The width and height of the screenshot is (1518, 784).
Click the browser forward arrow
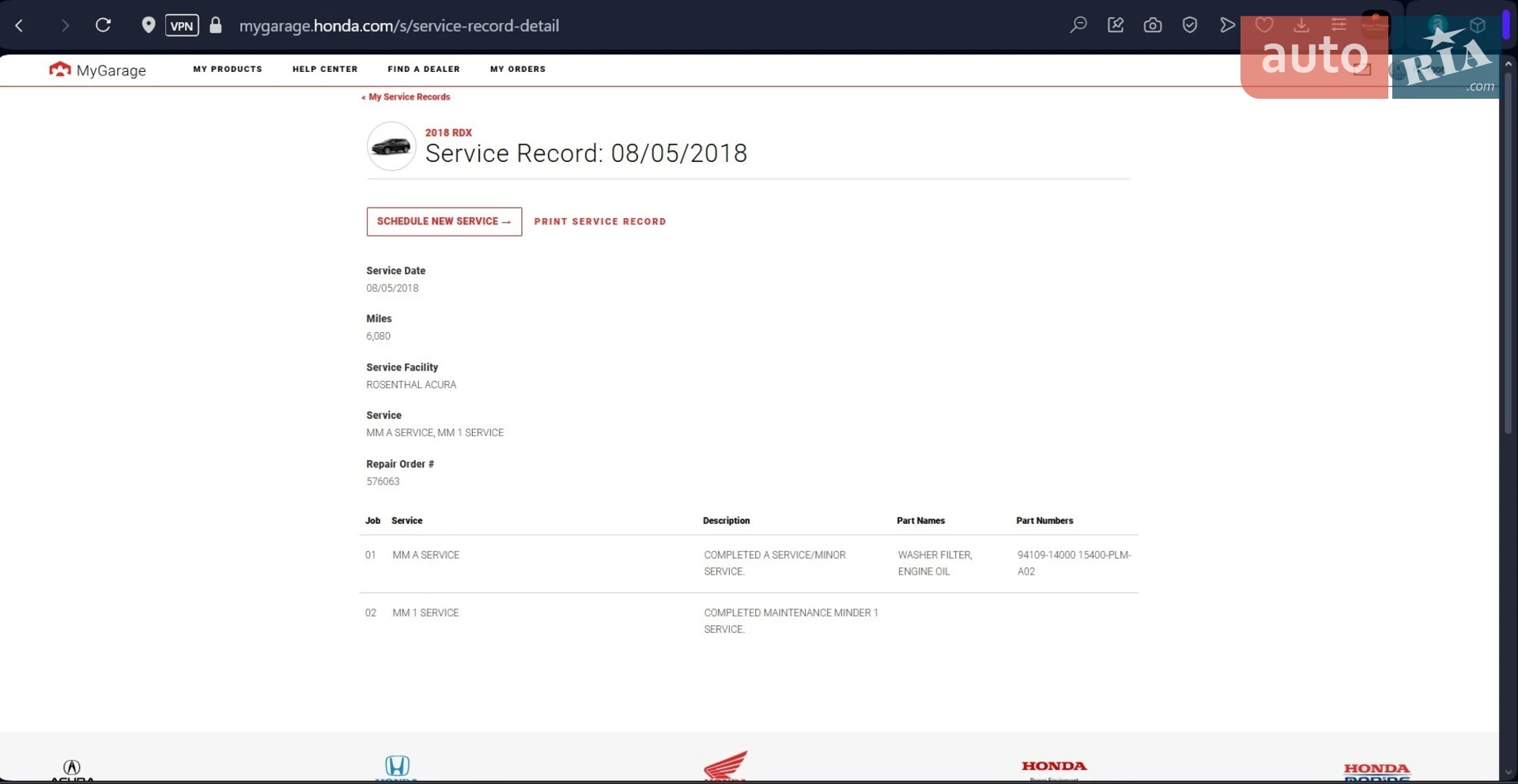pos(65,26)
